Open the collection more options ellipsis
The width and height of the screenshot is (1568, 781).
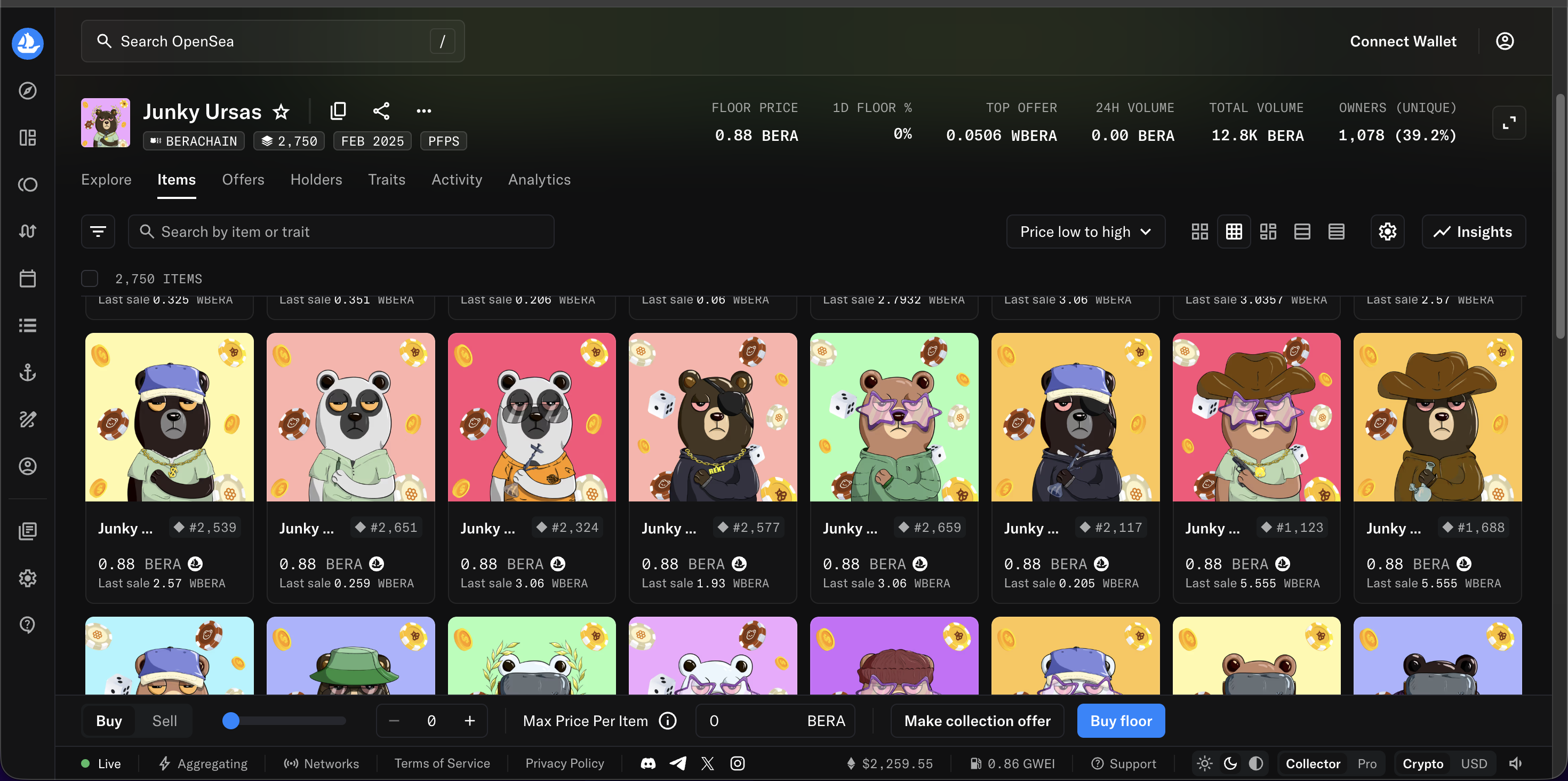coord(423,111)
